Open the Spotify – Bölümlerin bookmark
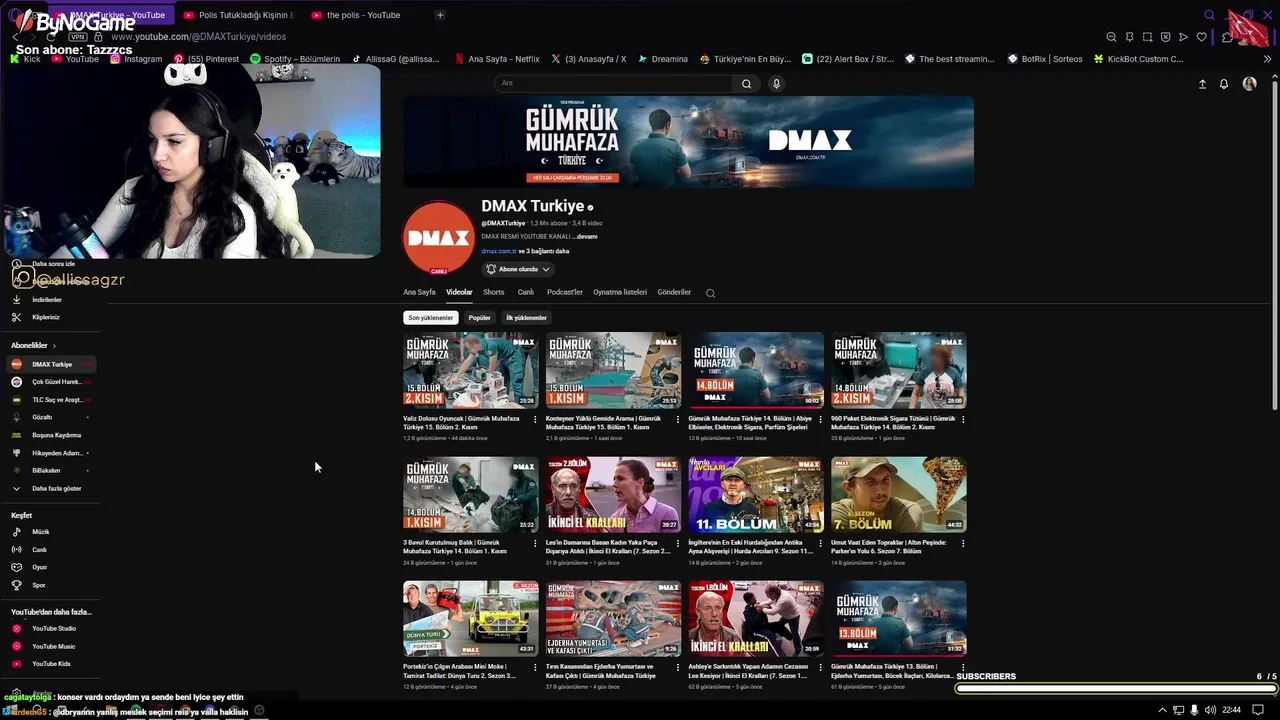 point(295,59)
